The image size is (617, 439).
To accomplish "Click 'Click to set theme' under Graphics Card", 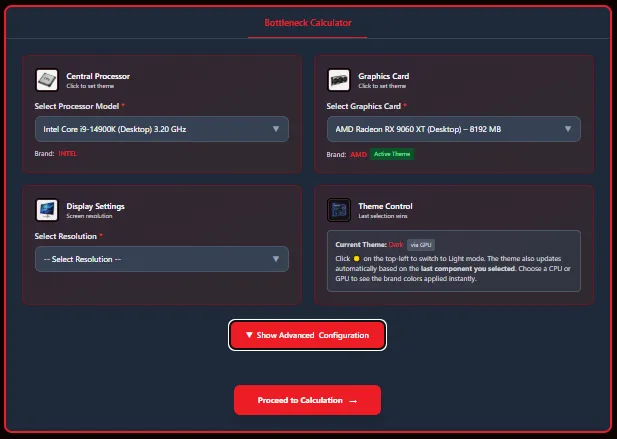I will (382, 86).
